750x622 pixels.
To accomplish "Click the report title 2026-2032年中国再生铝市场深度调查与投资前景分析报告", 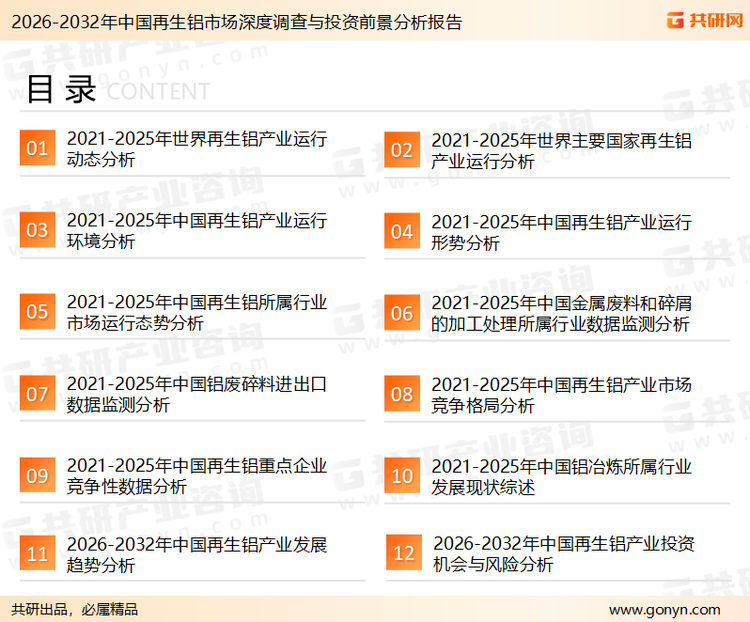I will coord(237,22).
